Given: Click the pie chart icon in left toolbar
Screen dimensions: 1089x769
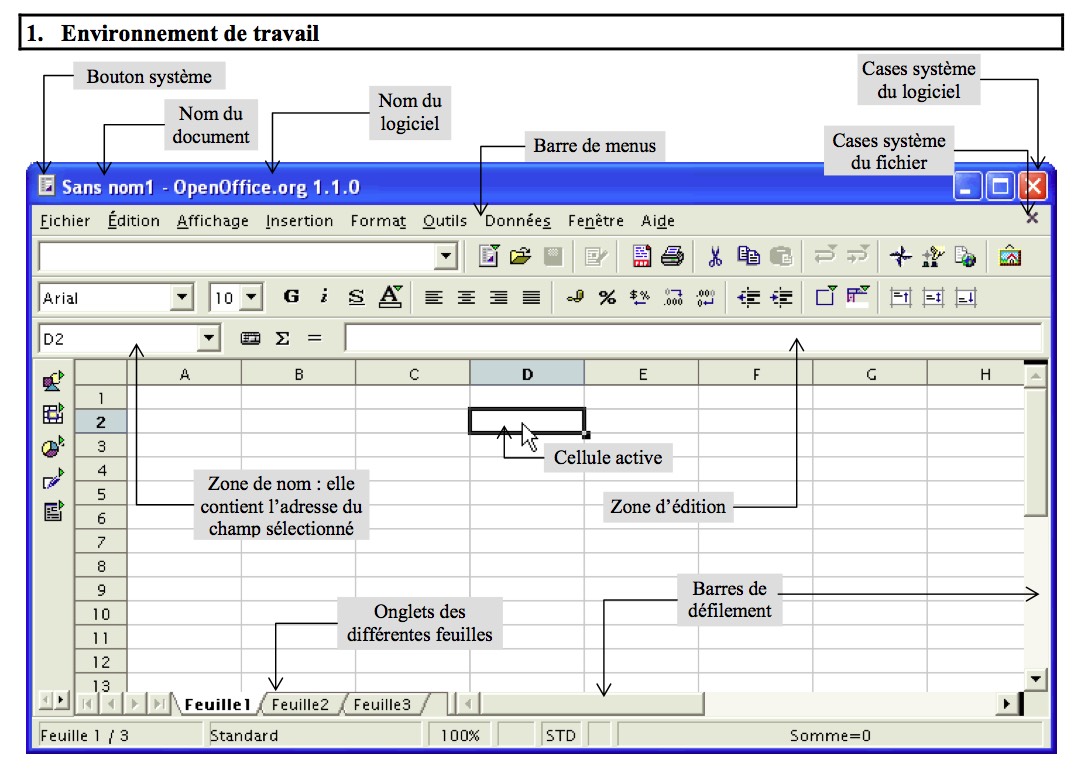Looking at the screenshot, I should coord(53,446).
